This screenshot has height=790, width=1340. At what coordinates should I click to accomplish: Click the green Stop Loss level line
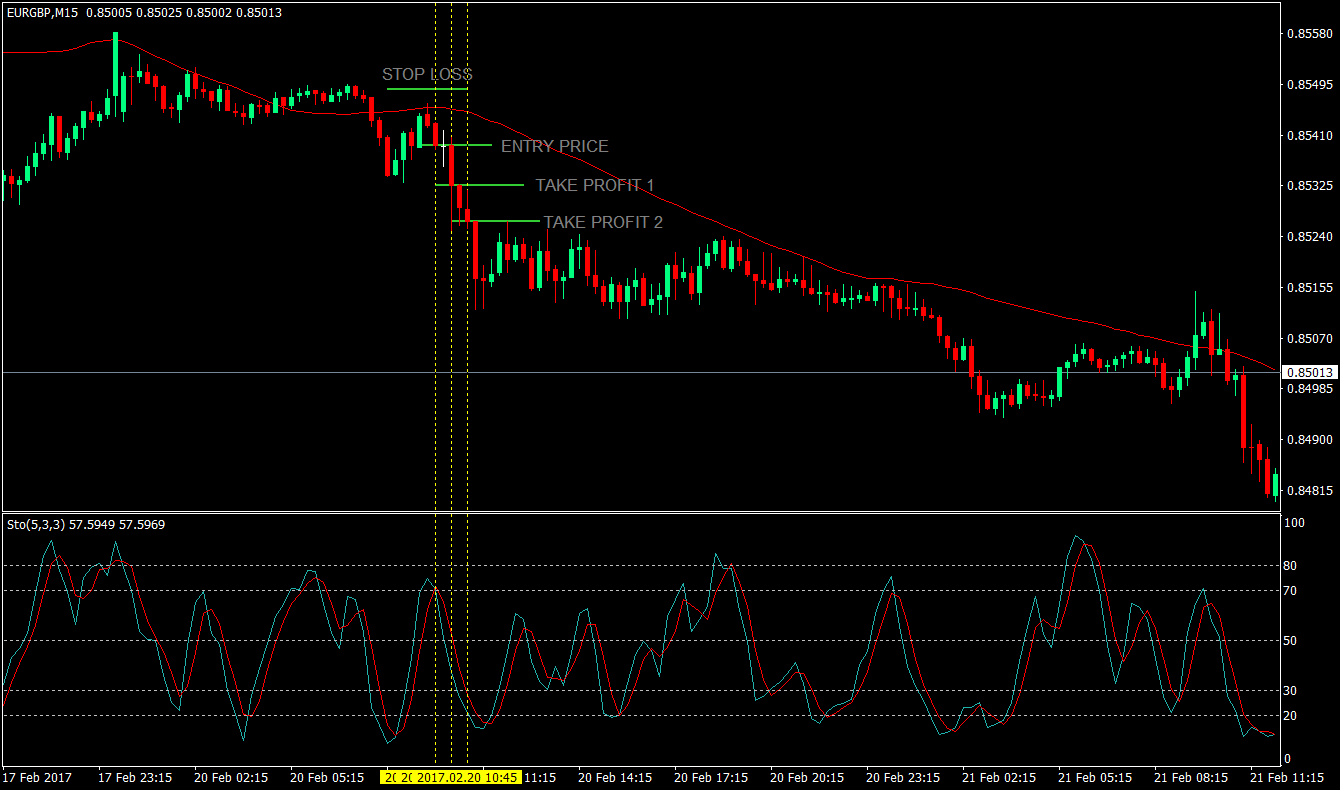pyautogui.click(x=427, y=89)
